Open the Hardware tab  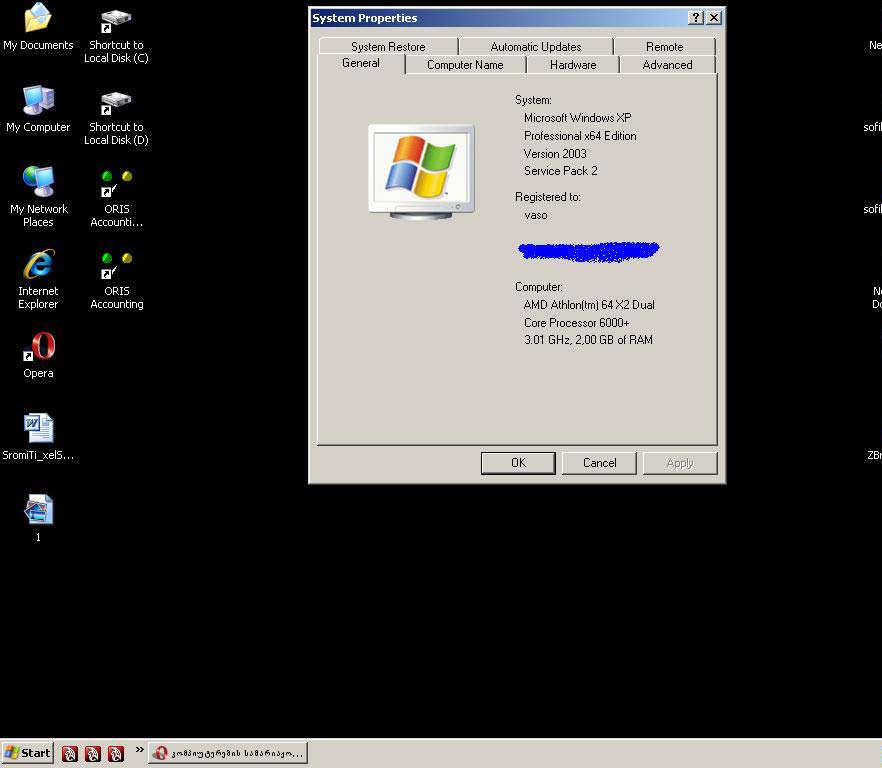573,65
